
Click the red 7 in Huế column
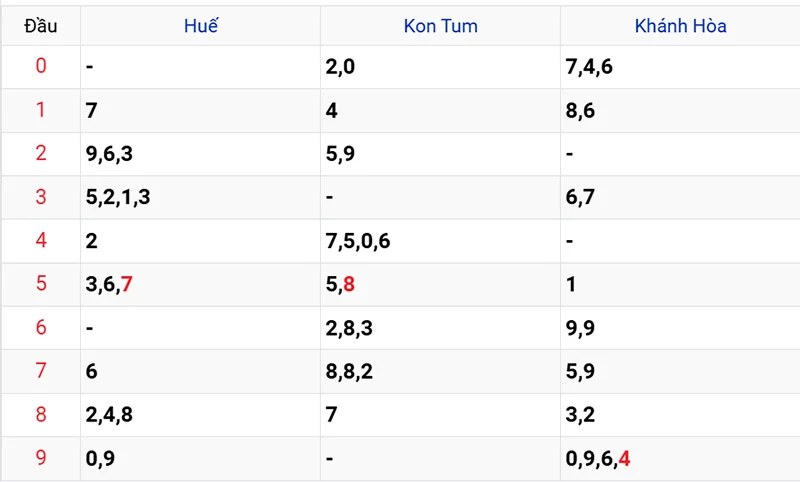126,285
